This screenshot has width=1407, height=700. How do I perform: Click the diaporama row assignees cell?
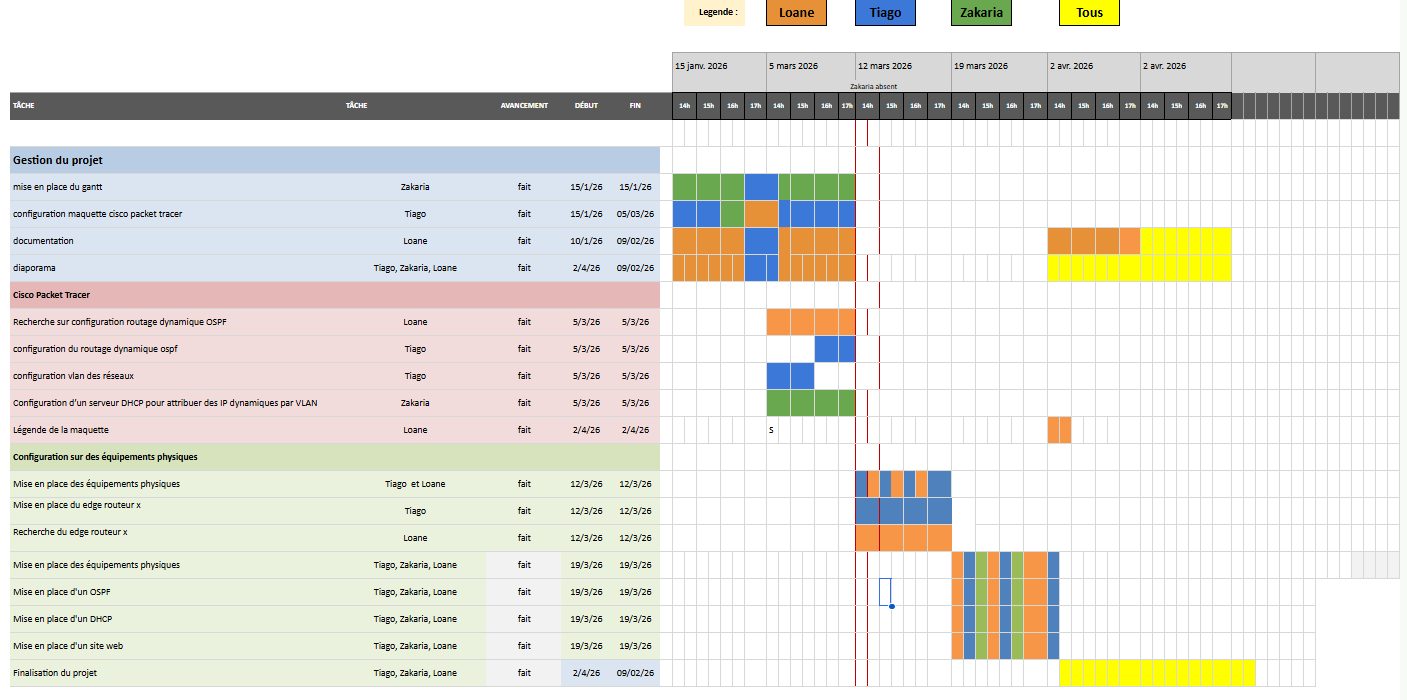click(415, 268)
